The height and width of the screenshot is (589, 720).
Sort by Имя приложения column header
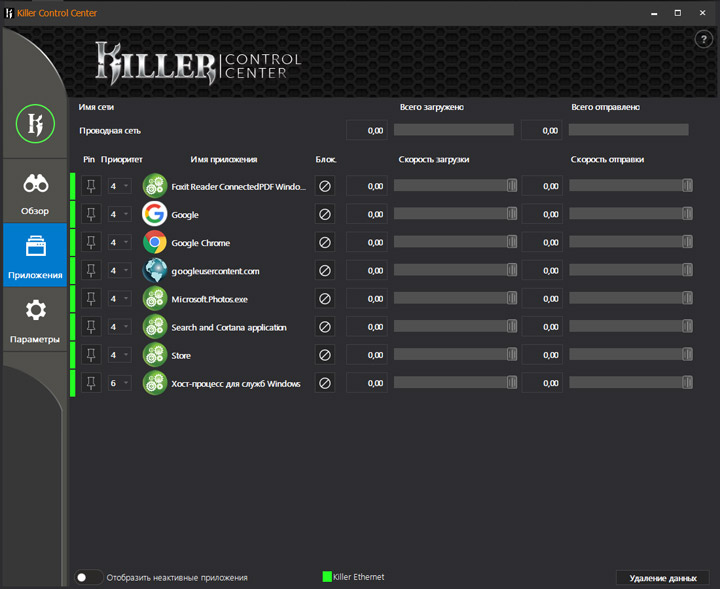pyautogui.click(x=224, y=159)
